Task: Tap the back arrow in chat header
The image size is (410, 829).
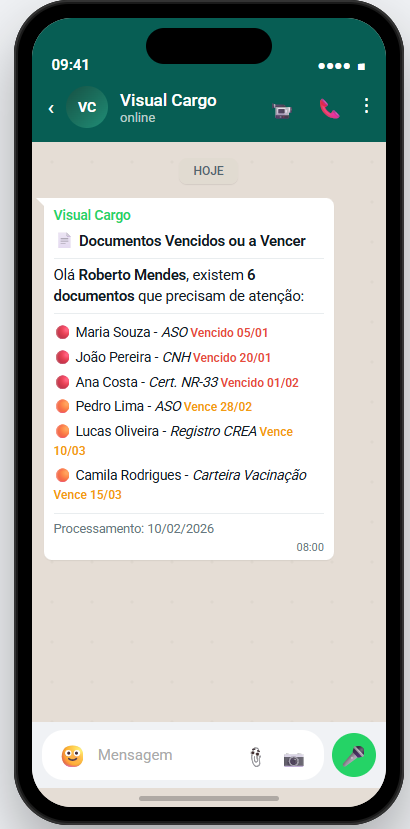Action: (x=51, y=108)
